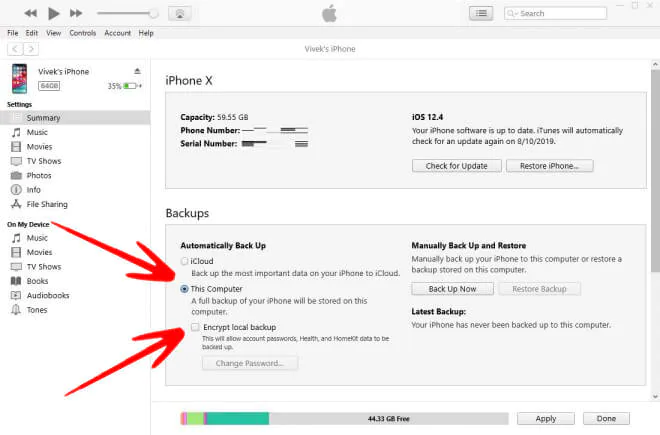Screen dimensions: 660x435
Task: Click the vertical scrollbar thumb
Action: tap(655, 171)
